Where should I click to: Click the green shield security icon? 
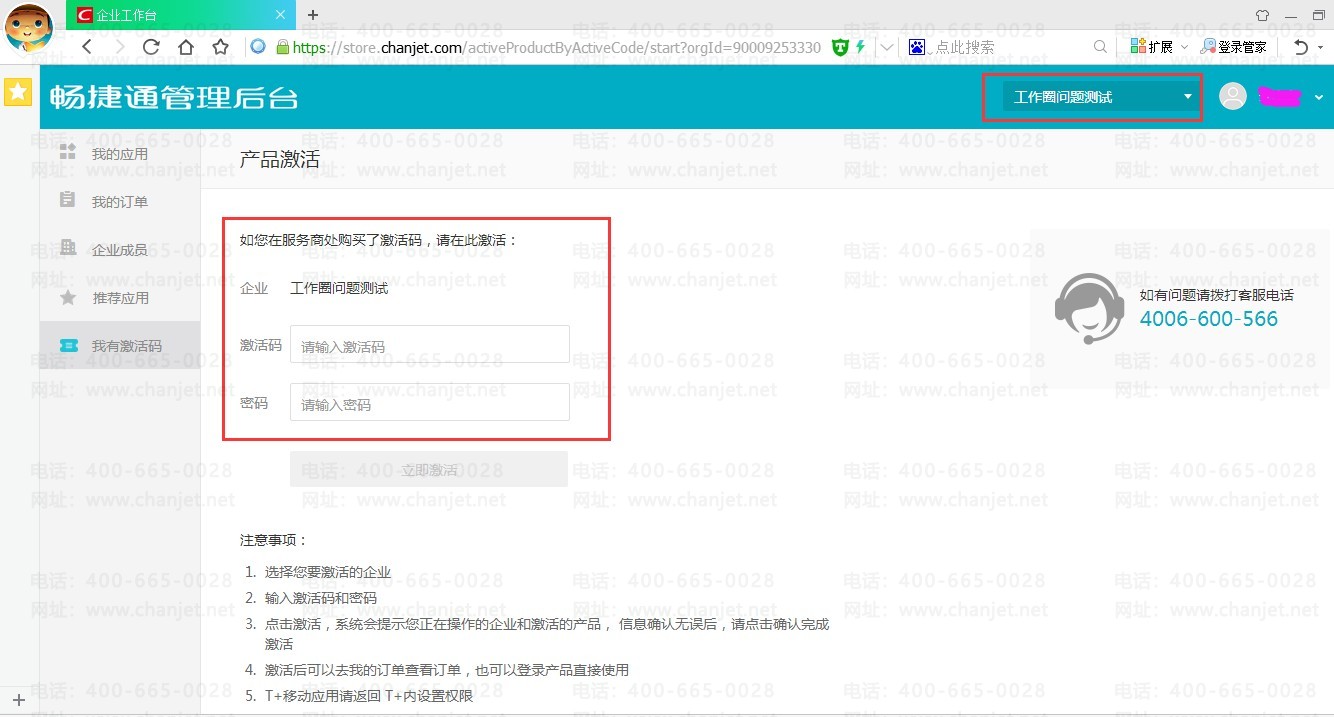[x=841, y=47]
